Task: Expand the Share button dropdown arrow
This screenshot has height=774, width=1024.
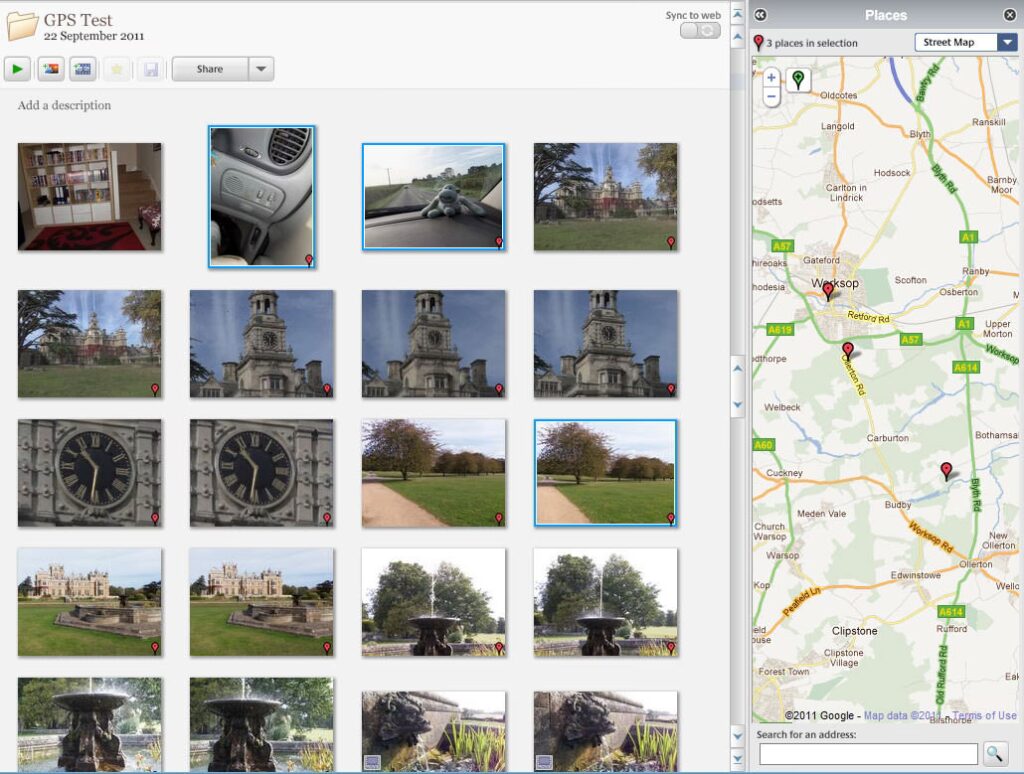Action: (261, 69)
